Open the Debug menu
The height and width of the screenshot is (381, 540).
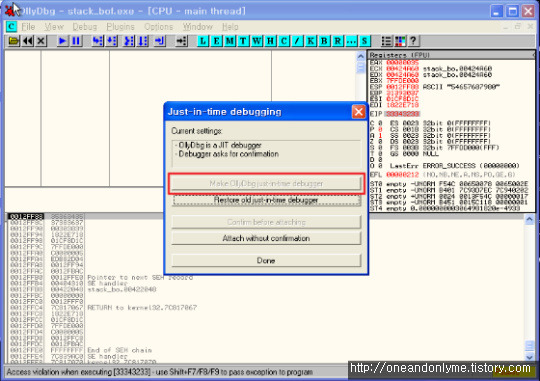85,27
